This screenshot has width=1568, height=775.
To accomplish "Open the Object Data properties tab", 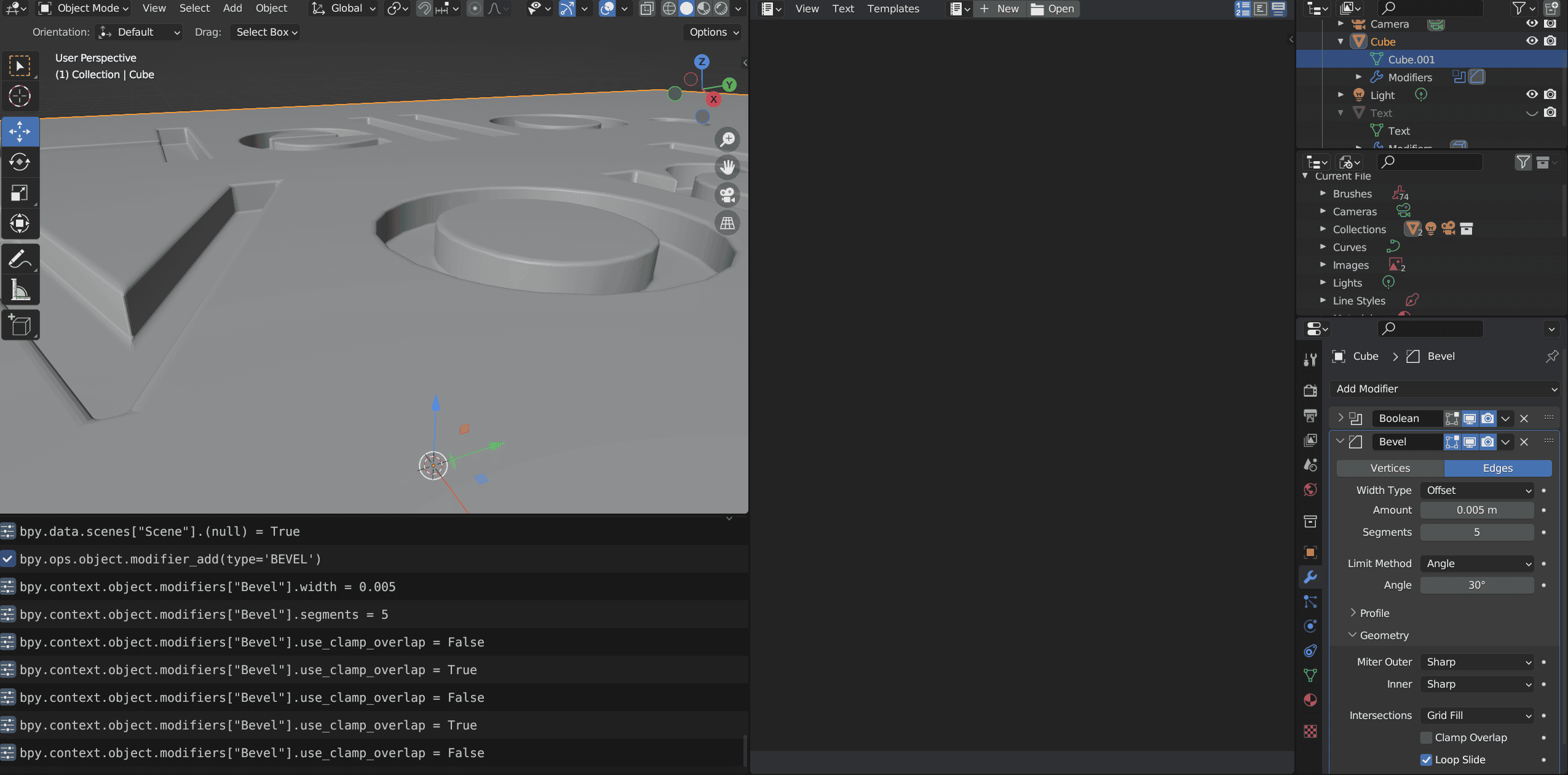I will tap(1310, 675).
